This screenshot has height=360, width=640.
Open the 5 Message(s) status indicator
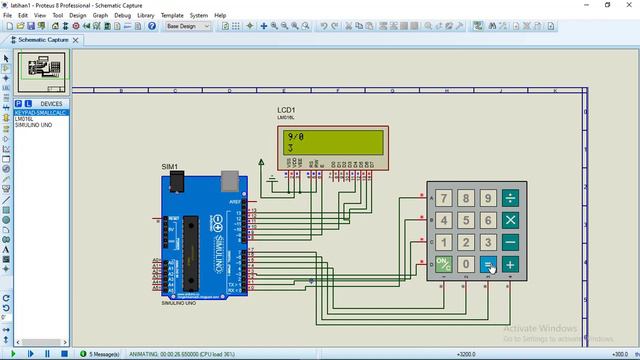coord(100,354)
